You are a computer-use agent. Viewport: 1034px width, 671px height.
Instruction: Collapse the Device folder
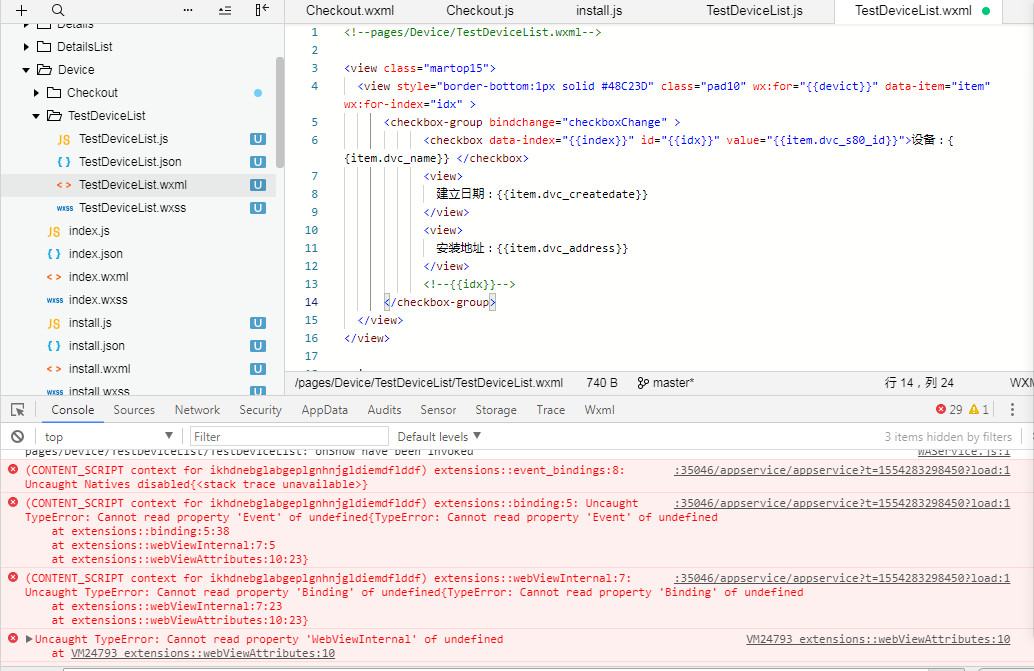point(27,70)
